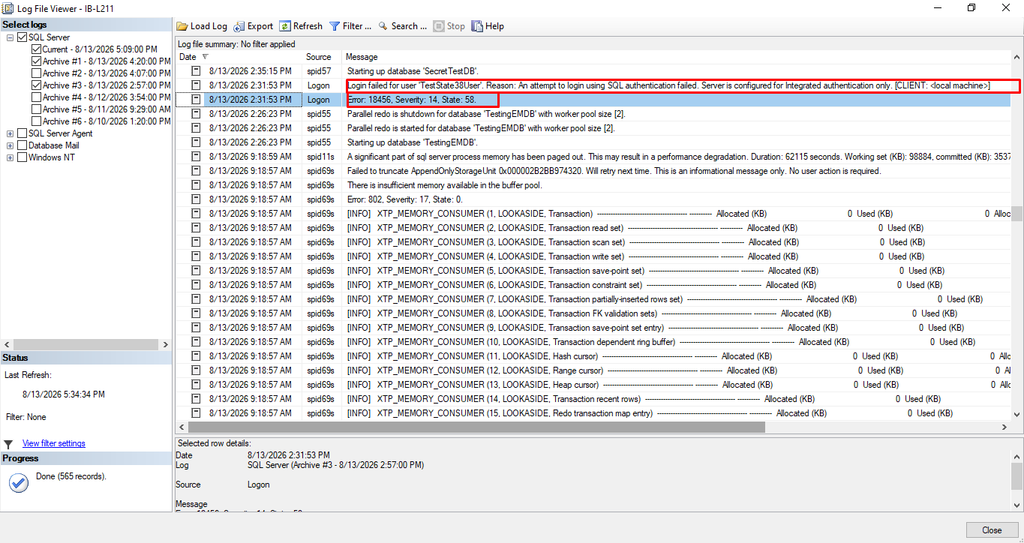Check the Database Mail checkbox
Viewport: 1024px width, 543px height.
click(x=22, y=146)
